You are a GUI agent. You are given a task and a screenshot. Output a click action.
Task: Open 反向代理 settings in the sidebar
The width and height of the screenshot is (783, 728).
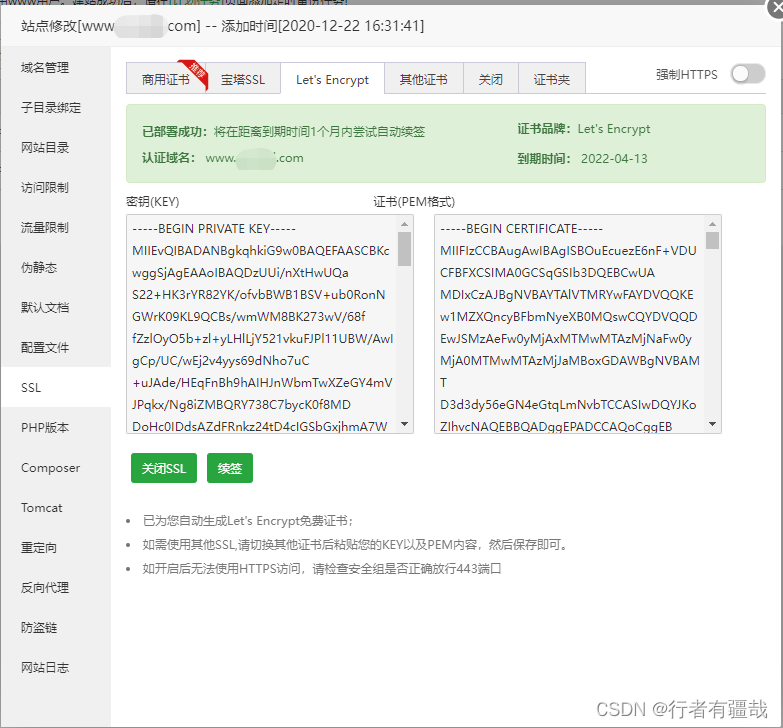point(45,588)
